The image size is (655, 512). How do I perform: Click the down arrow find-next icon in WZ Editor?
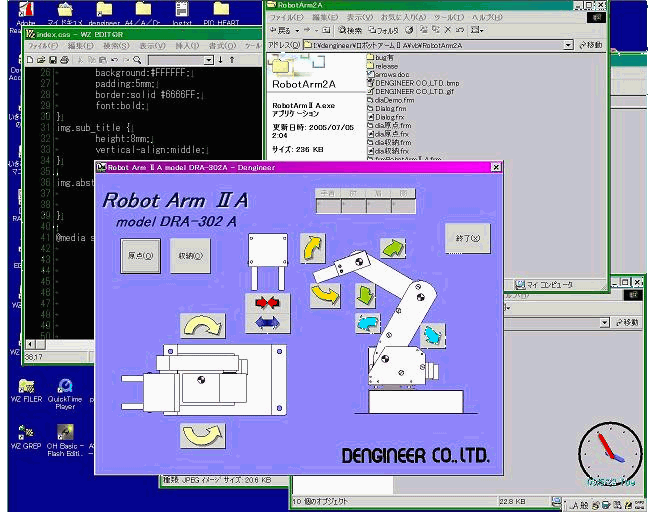click(x=221, y=60)
